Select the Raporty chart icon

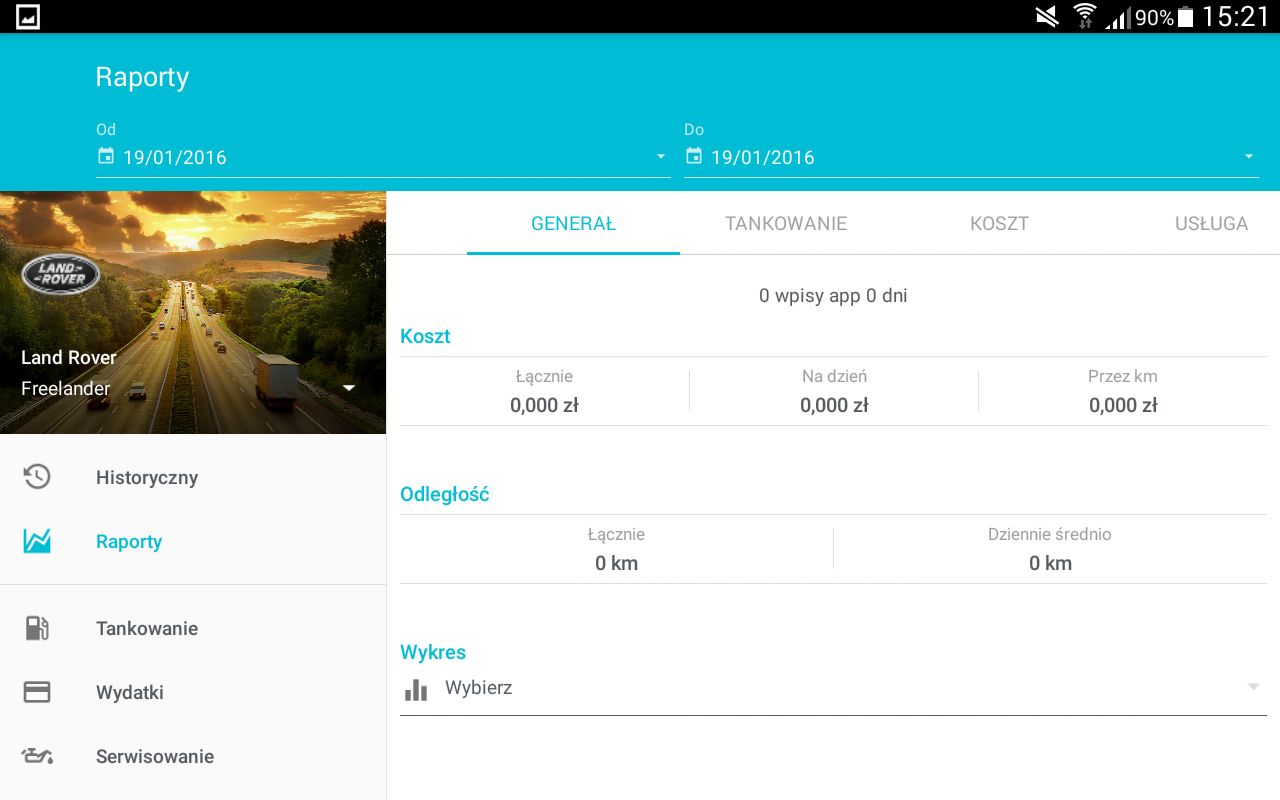pos(37,541)
